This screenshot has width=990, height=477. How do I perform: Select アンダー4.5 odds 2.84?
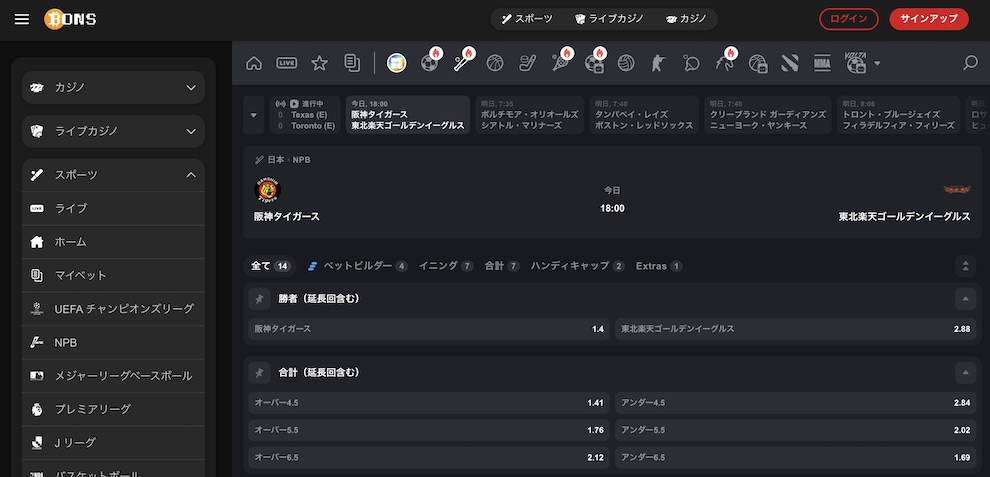tap(796, 402)
